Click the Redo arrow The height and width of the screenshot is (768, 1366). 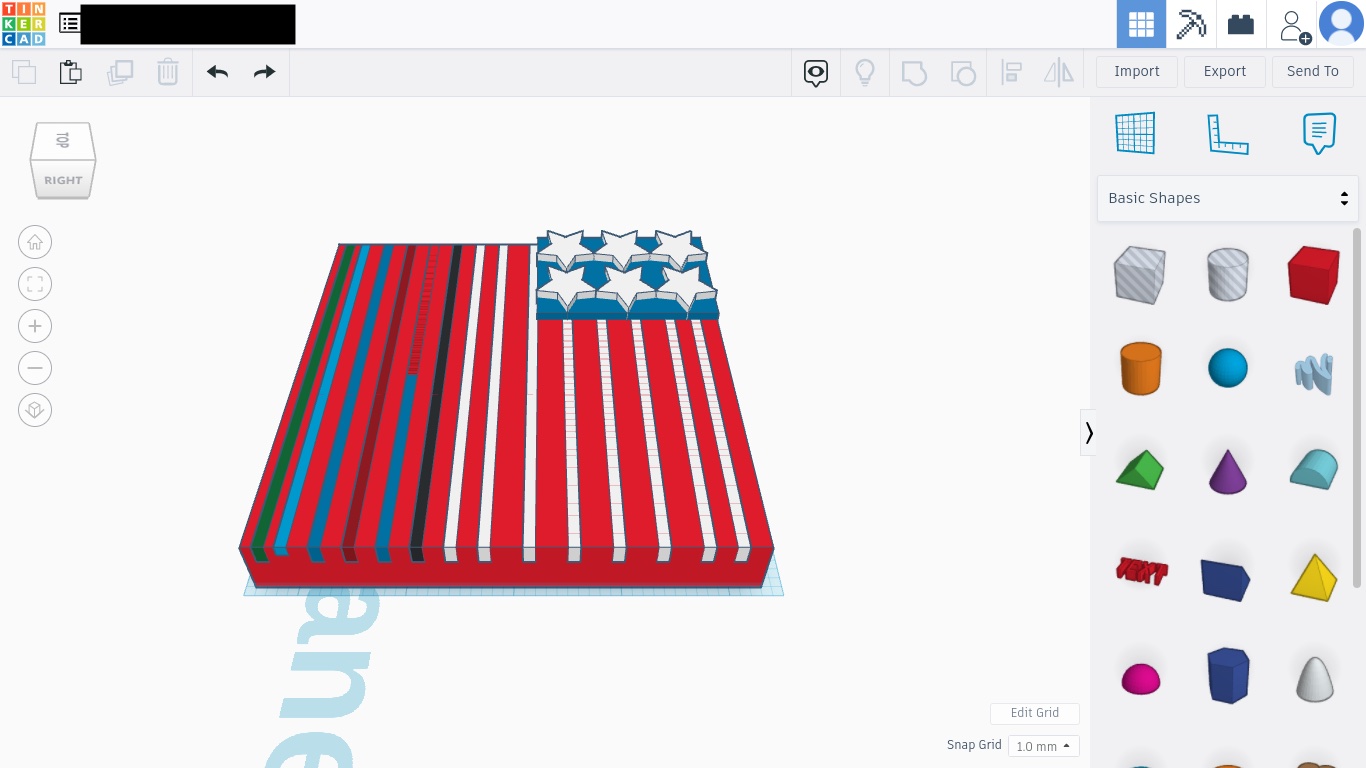click(x=264, y=72)
